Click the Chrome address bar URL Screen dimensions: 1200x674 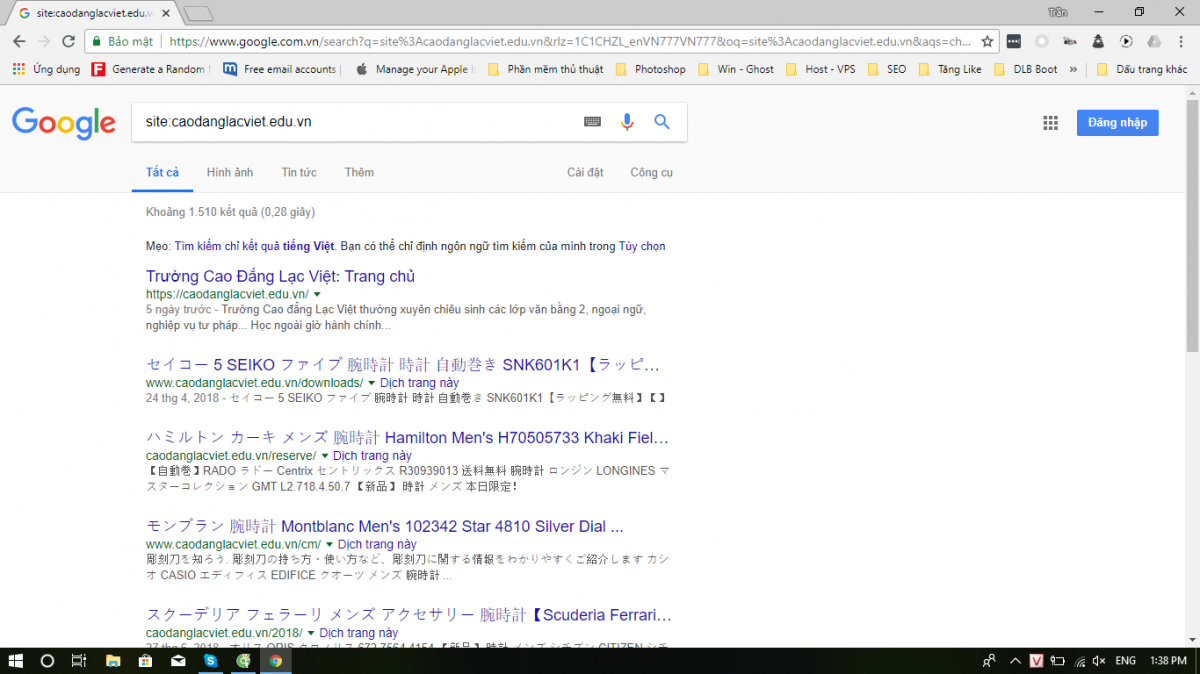[x=570, y=41]
